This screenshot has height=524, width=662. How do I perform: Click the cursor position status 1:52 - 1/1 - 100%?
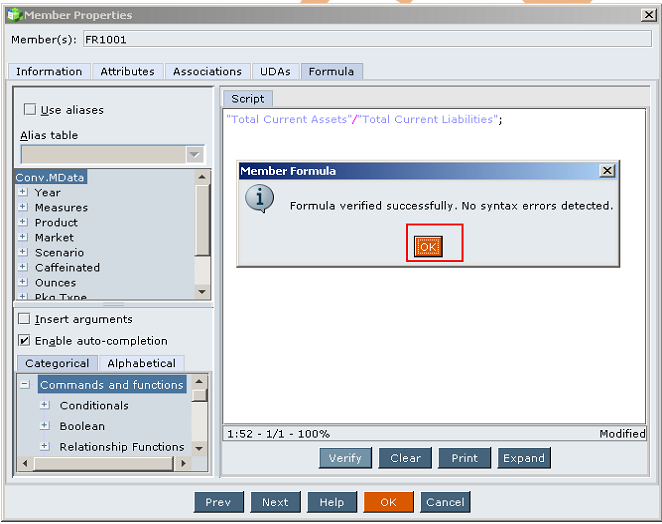pos(278,434)
